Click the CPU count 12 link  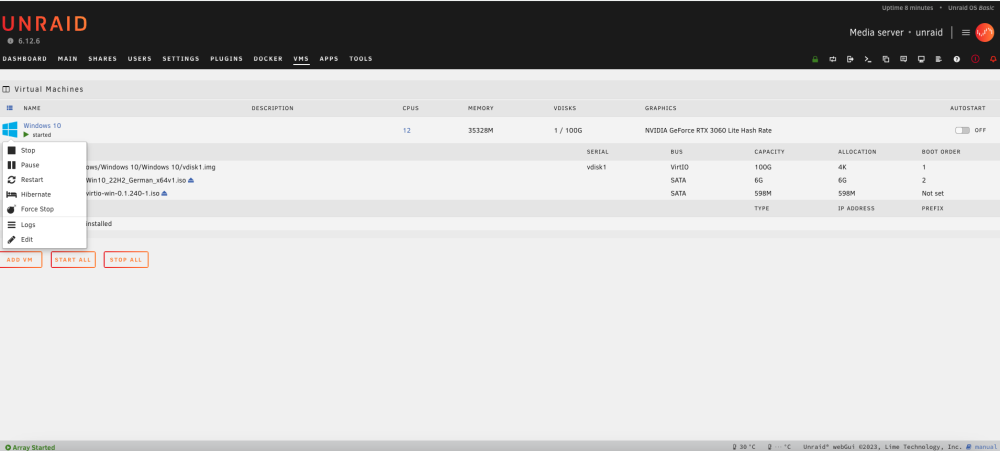406,130
